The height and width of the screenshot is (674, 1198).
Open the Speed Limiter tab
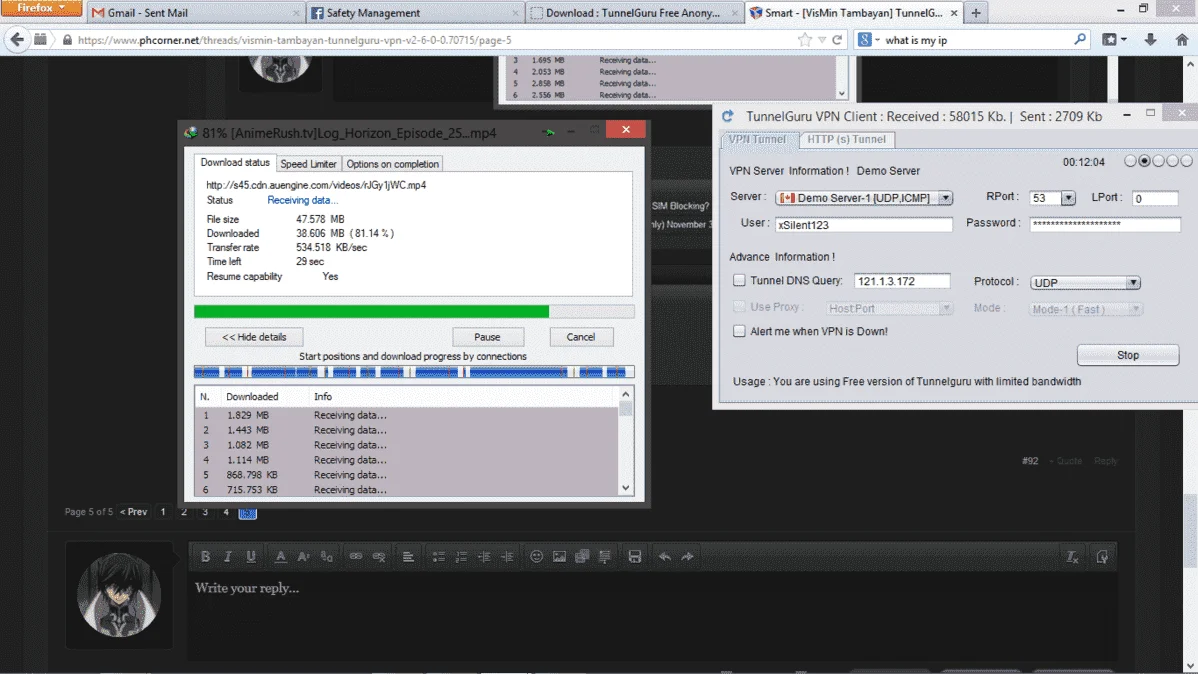(308, 164)
